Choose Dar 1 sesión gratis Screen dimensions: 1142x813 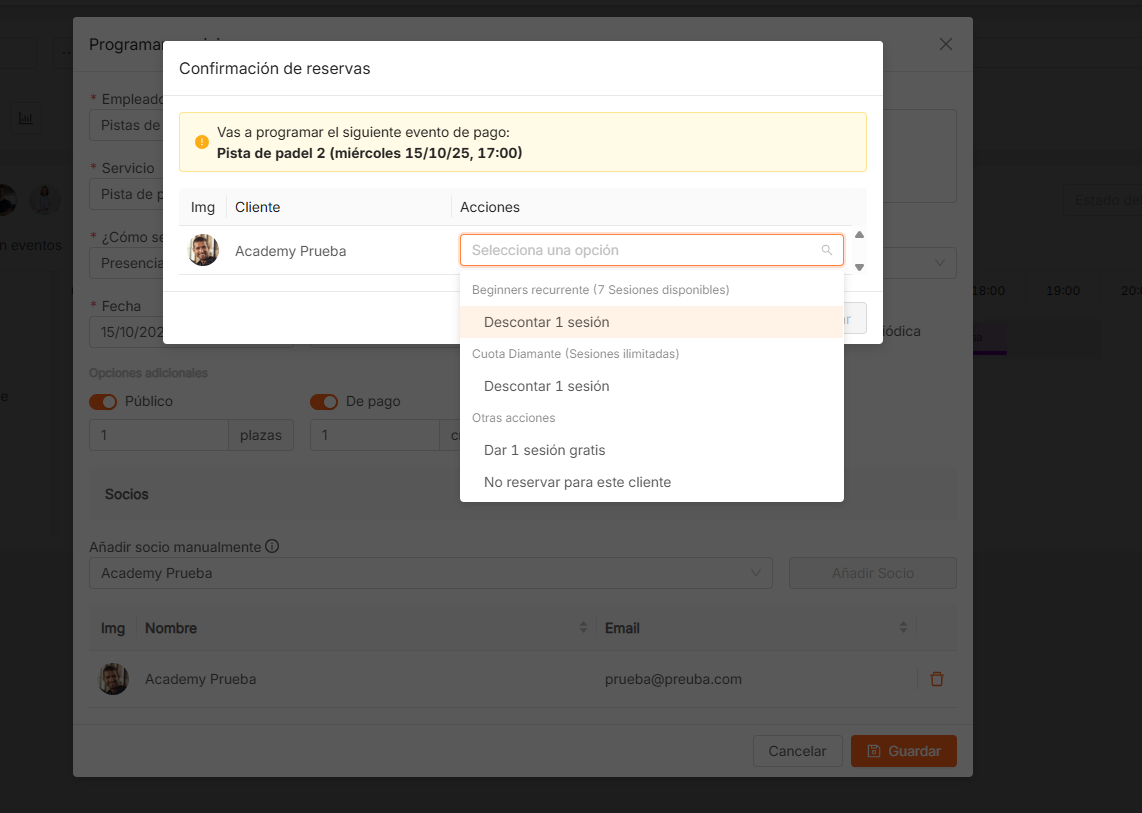coord(544,450)
